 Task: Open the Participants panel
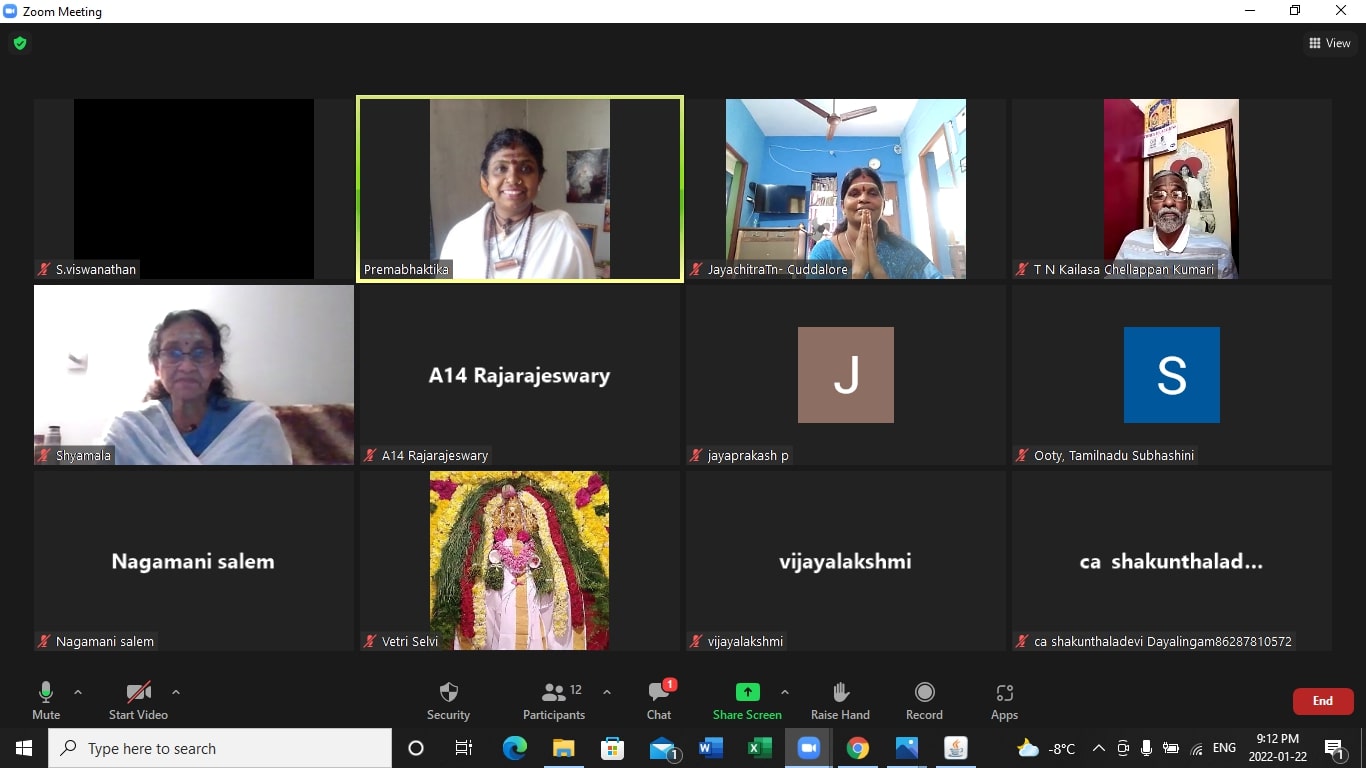click(554, 700)
